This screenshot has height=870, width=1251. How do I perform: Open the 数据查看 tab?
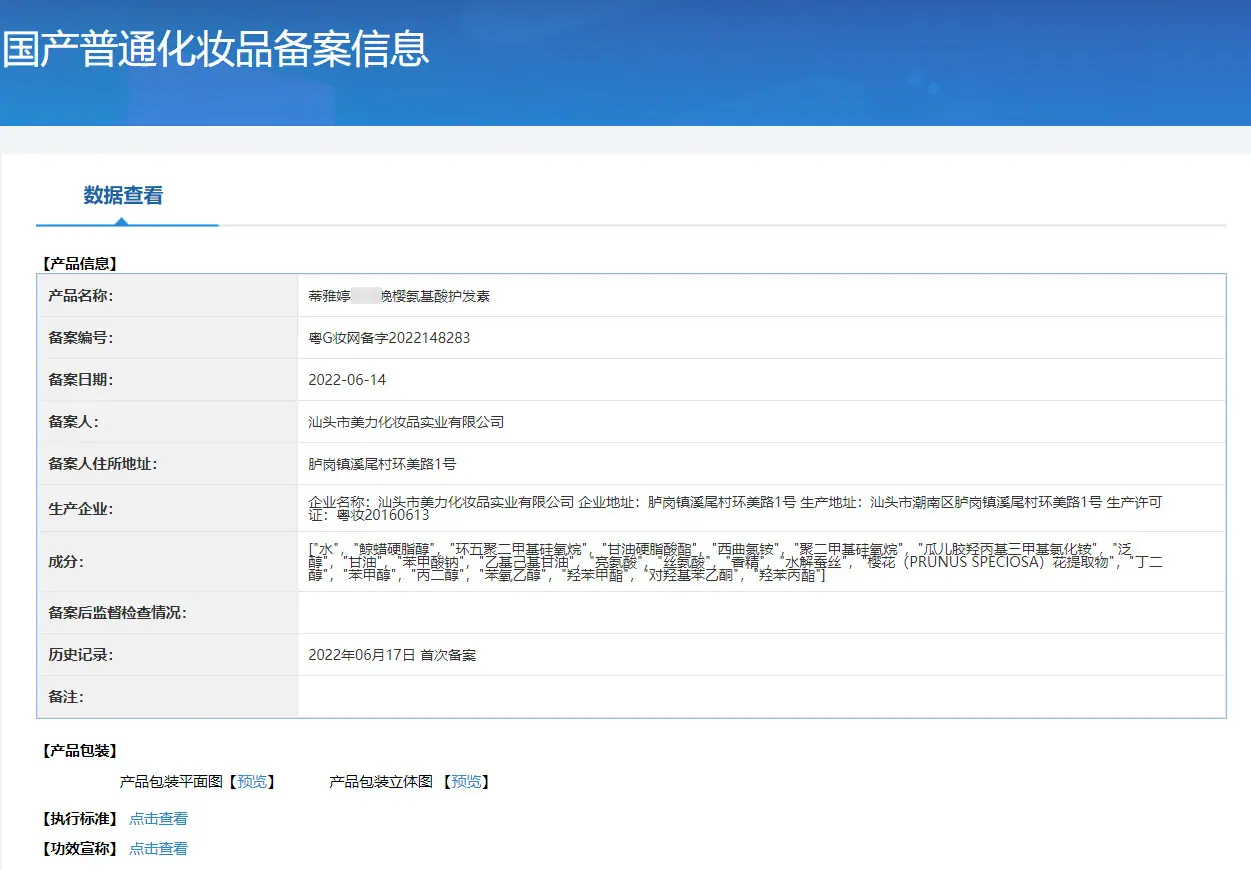[x=123, y=196]
